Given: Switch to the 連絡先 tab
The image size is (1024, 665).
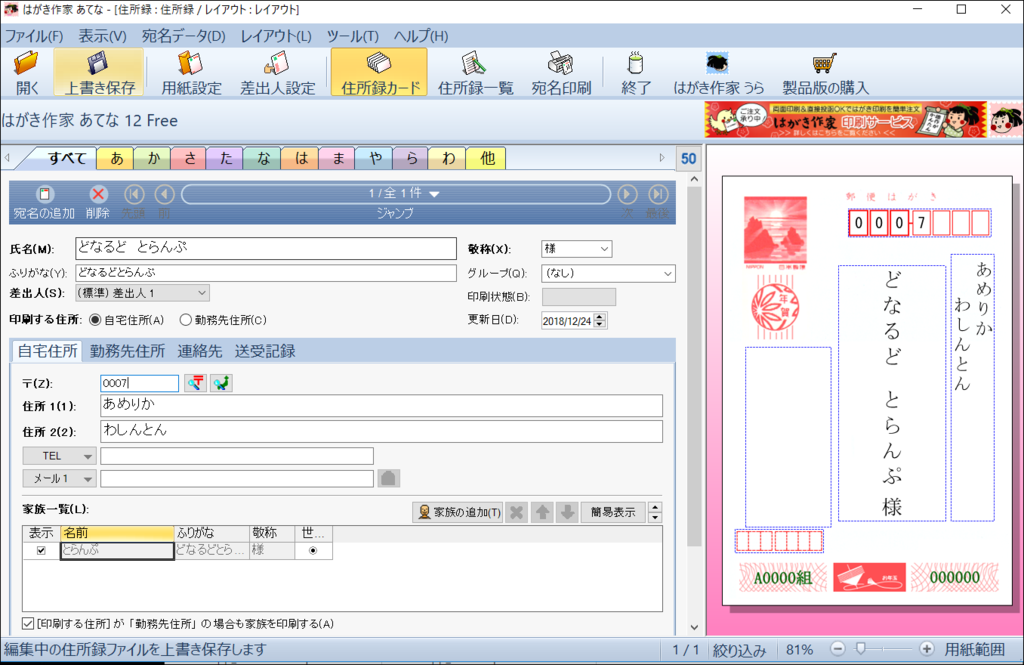Looking at the screenshot, I should [200, 351].
